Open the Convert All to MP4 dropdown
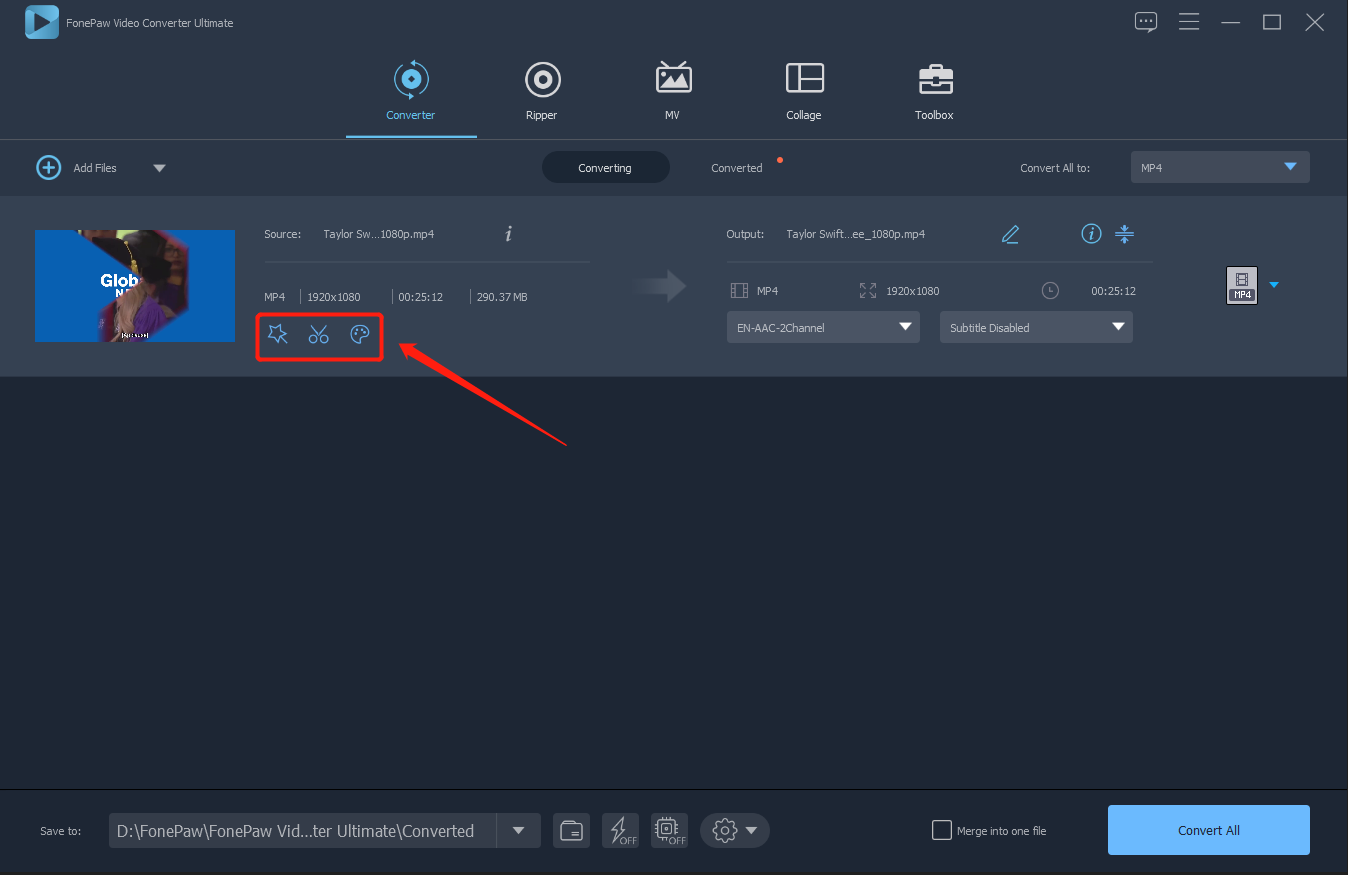Image resolution: width=1348 pixels, height=875 pixels. point(1220,167)
